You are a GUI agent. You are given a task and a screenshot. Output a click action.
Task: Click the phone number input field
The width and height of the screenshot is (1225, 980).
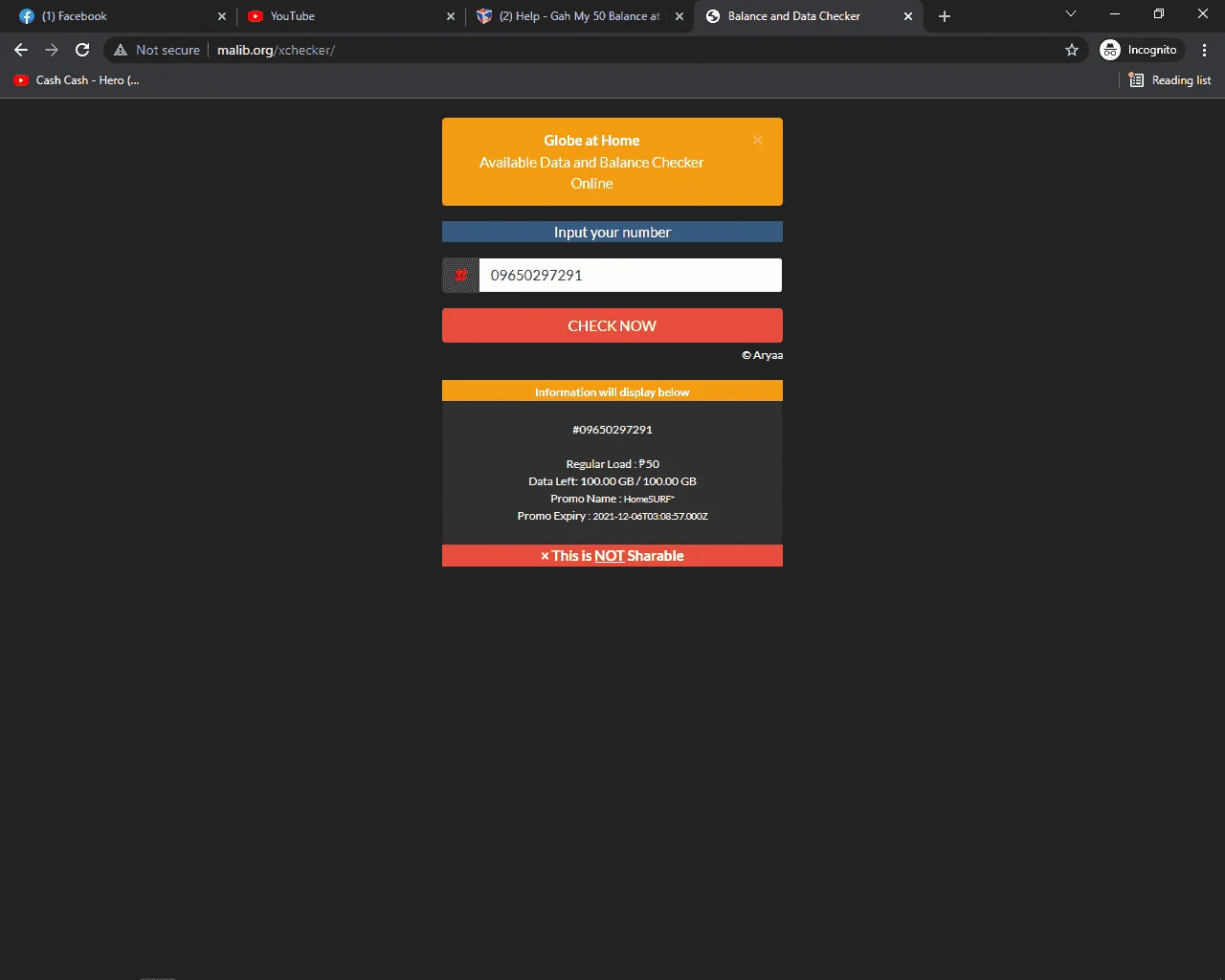630,276
